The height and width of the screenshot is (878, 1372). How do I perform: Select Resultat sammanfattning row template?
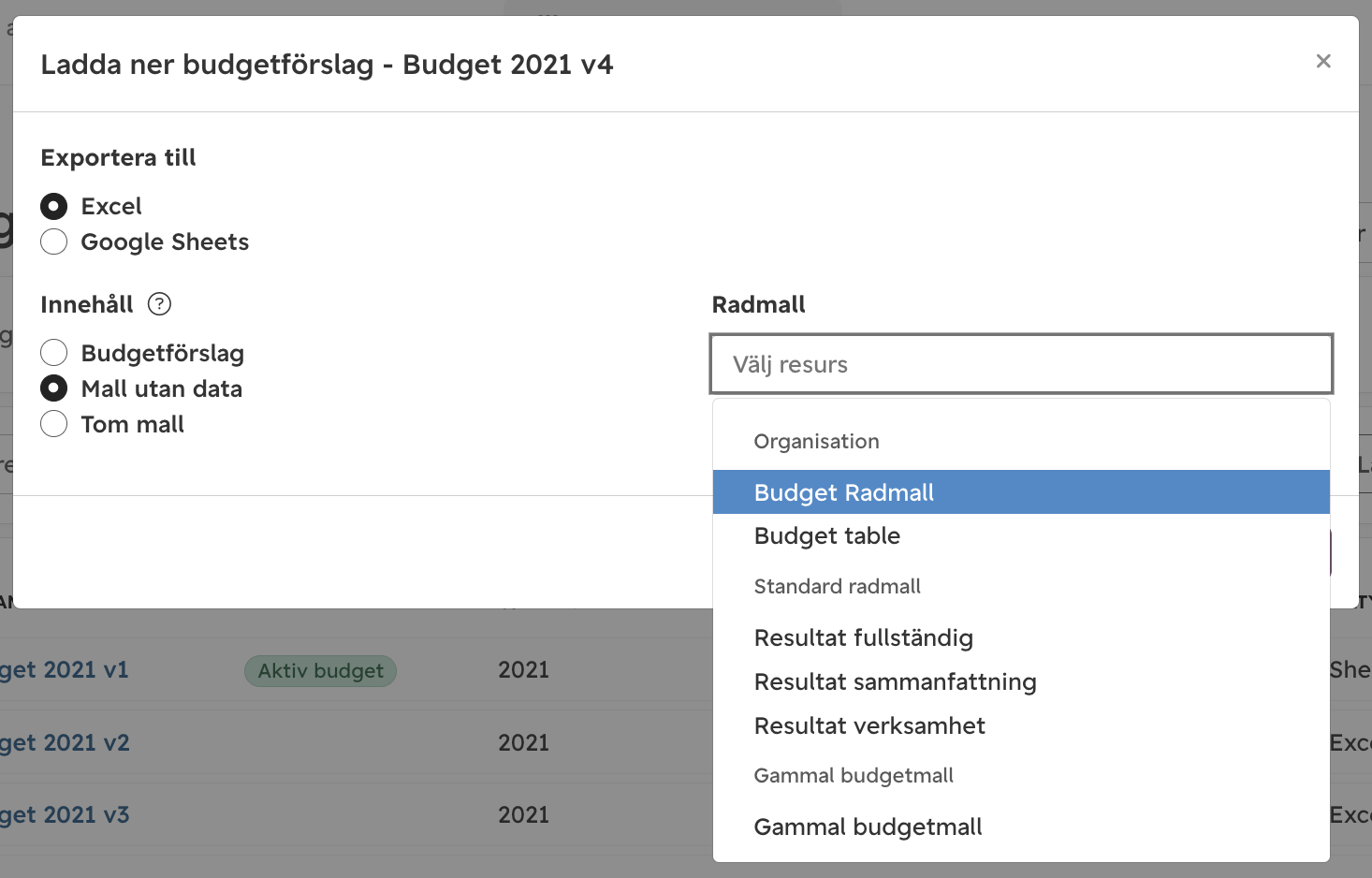point(1021,681)
